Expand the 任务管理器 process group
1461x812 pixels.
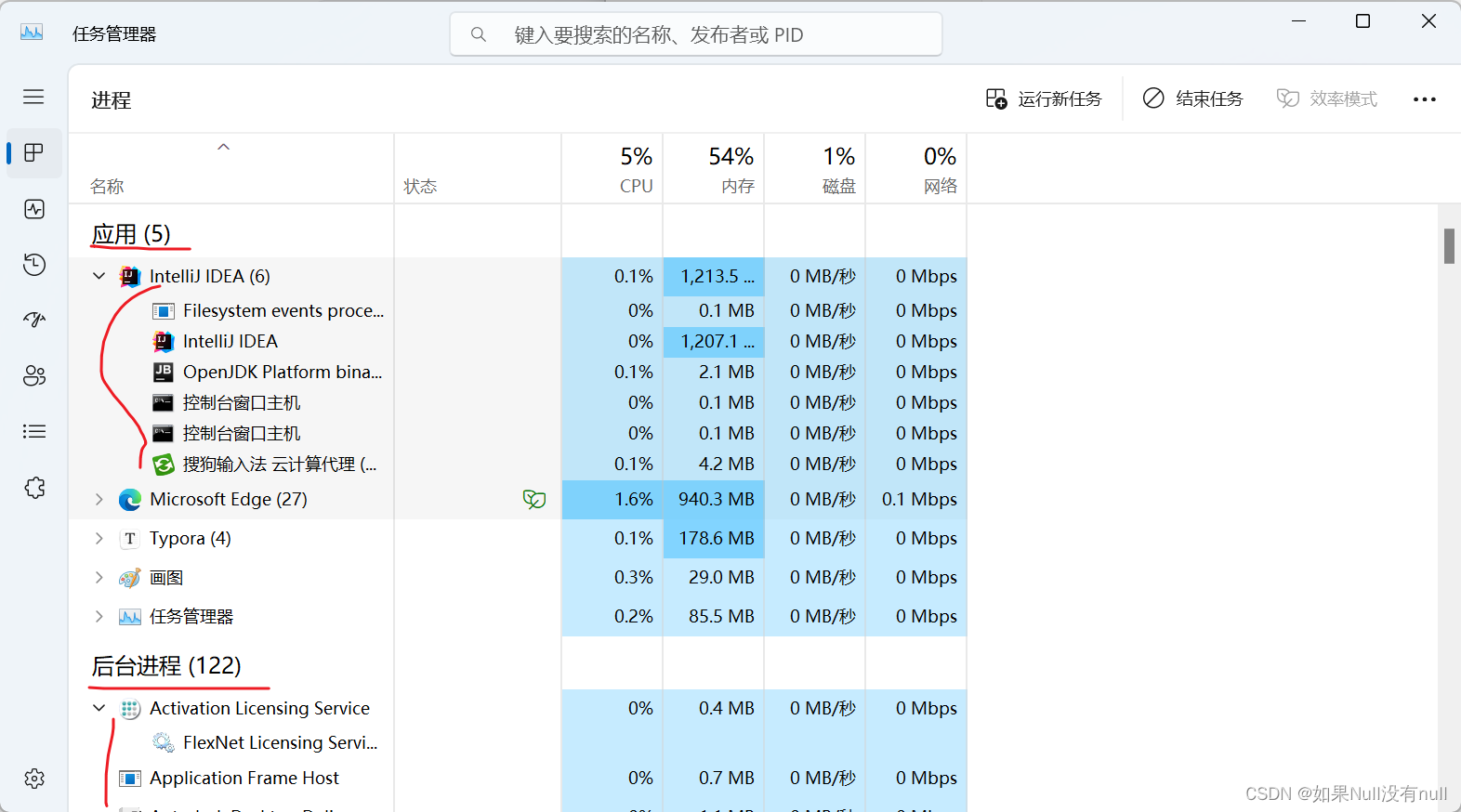click(x=99, y=616)
